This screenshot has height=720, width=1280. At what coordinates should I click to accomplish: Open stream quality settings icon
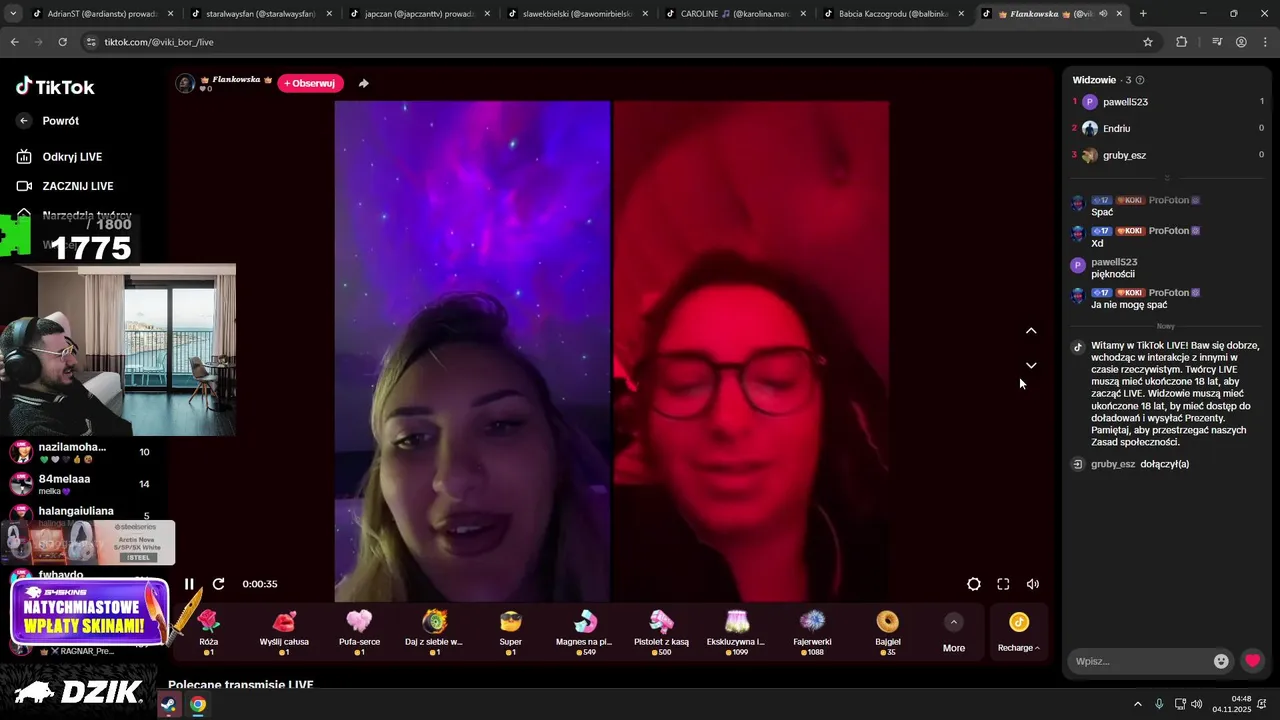pos(974,584)
